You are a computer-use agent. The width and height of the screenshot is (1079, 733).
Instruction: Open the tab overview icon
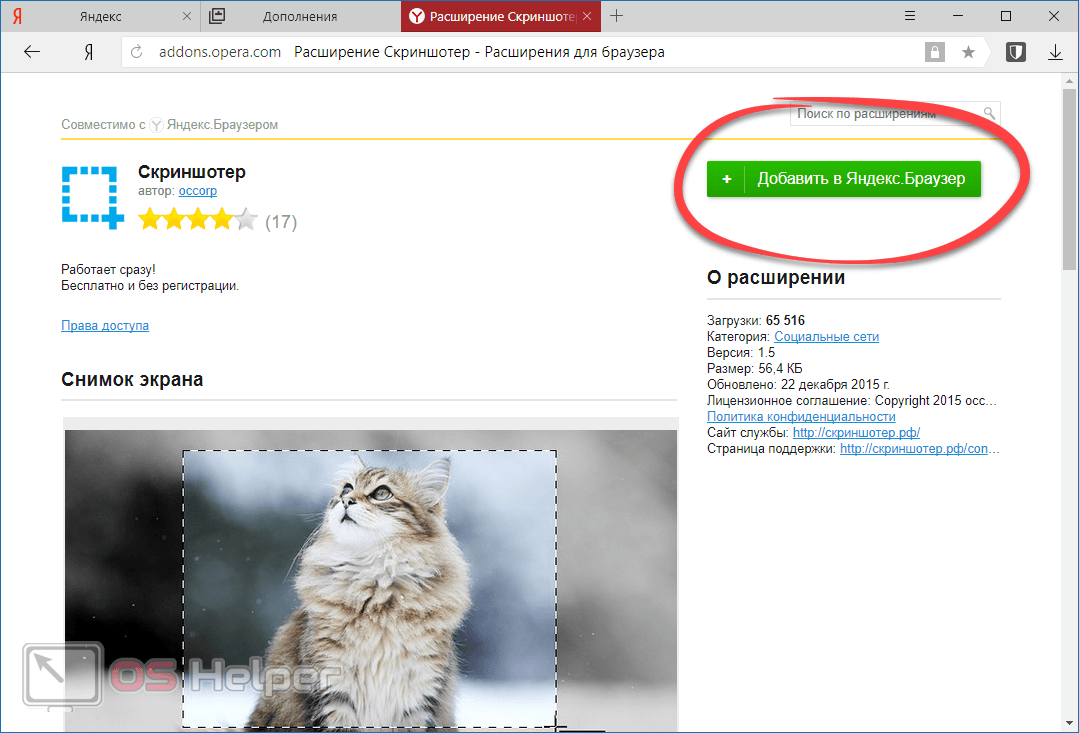coord(217,16)
